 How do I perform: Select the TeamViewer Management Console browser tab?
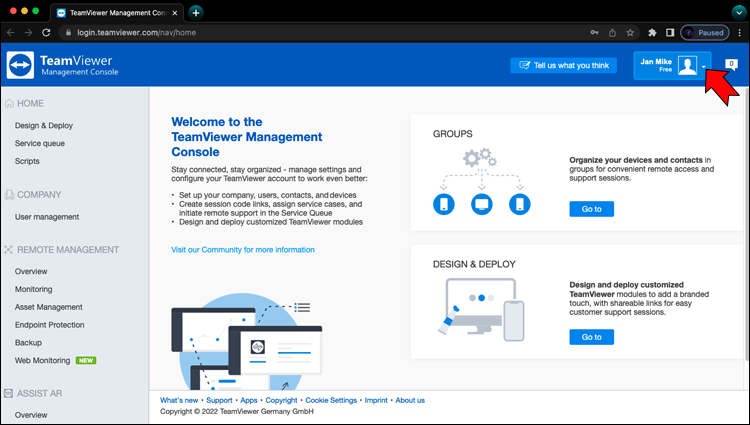[x=117, y=13]
